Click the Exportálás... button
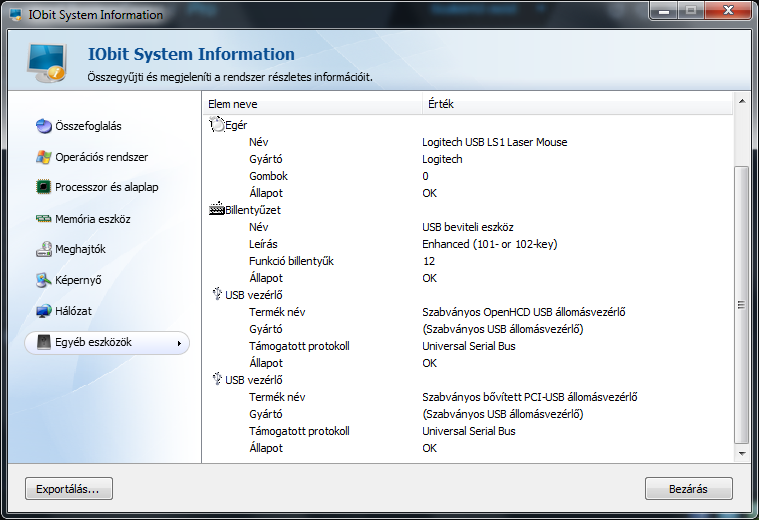The image size is (759, 520). point(69,489)
